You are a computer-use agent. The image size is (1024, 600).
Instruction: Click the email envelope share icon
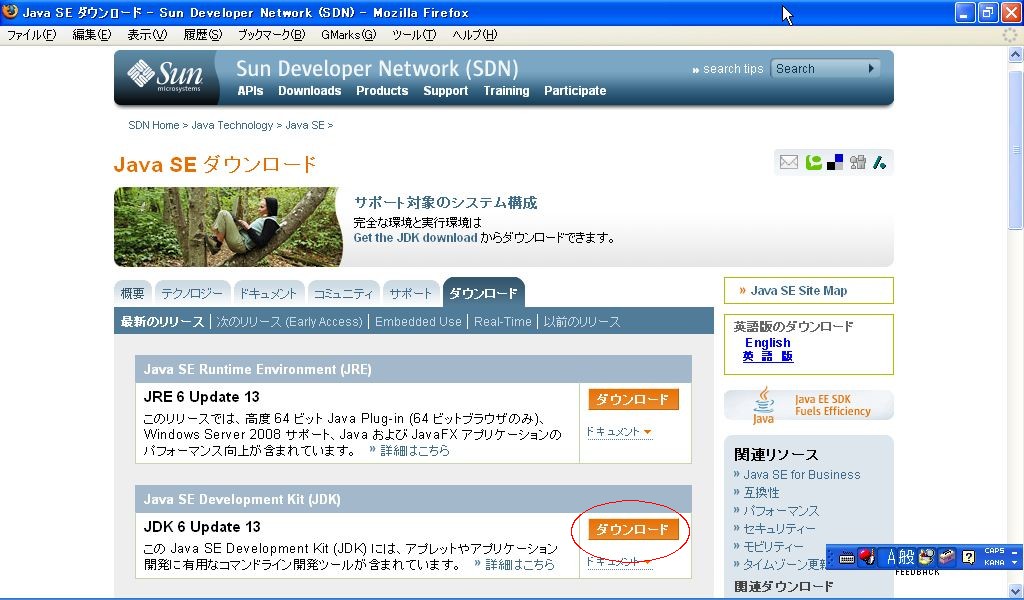[788, 162]
